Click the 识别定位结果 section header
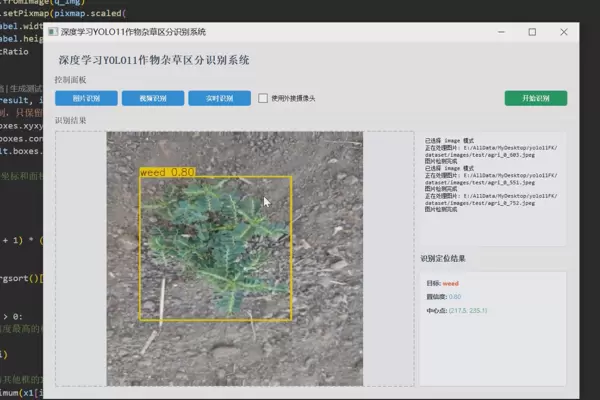The image size is (600, 400). tap(443, 259)
